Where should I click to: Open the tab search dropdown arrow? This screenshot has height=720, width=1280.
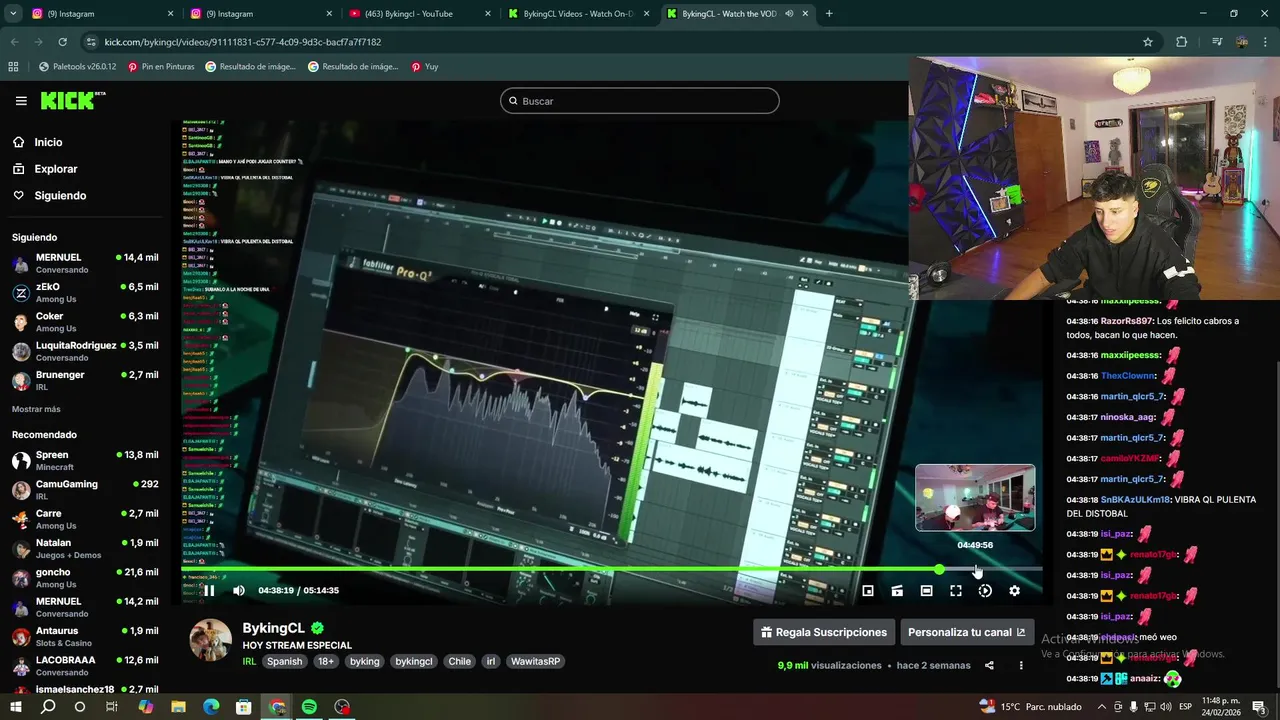(x=14, y=14)
